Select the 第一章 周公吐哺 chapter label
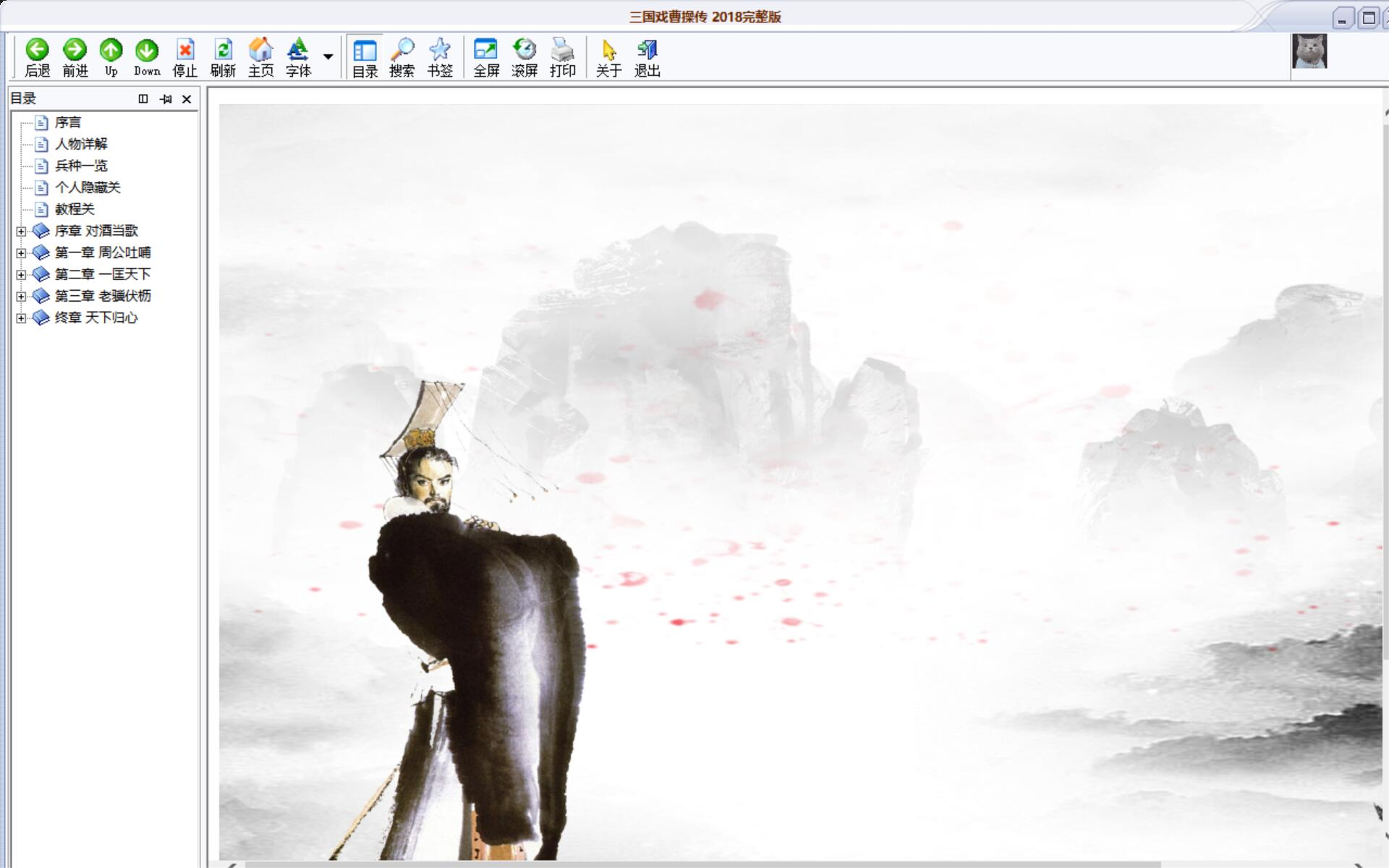Screen dimensions: 1389x868 click(103, 252)
